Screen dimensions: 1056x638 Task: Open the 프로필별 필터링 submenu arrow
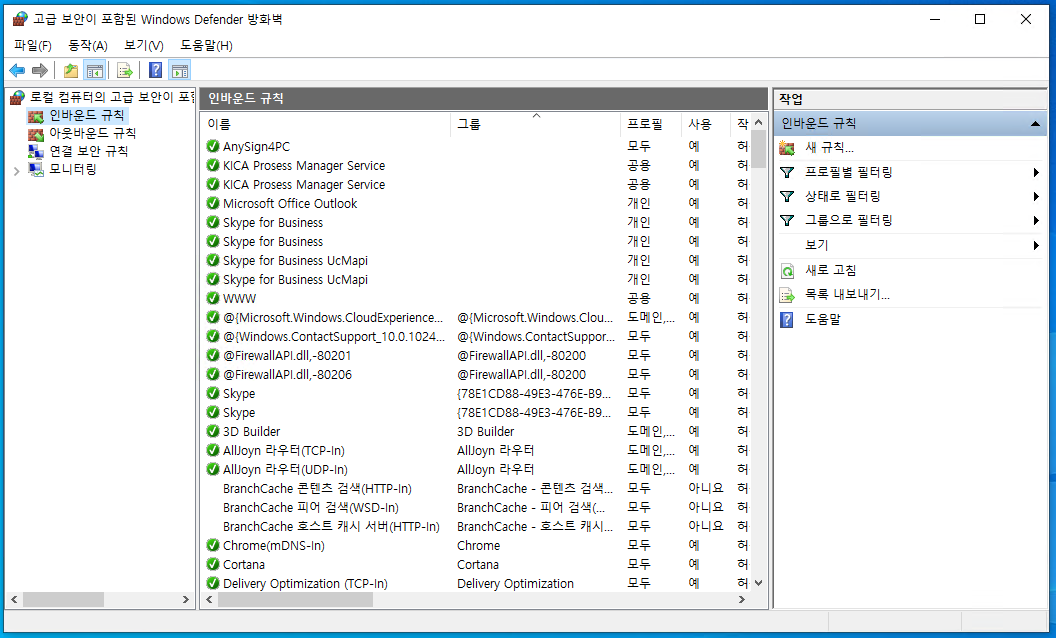point(1036,173)
